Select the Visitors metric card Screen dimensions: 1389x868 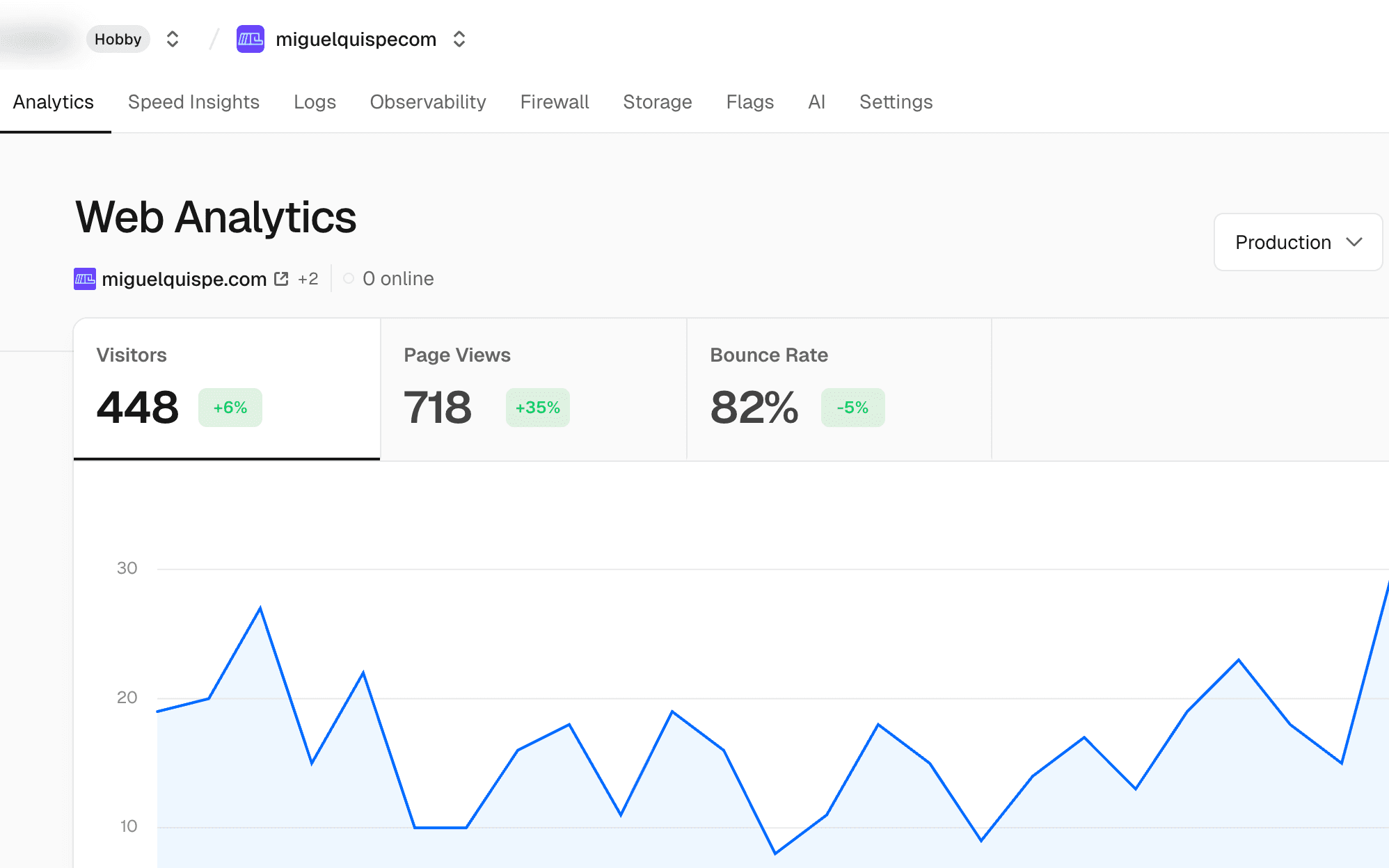tap(227, 389)
